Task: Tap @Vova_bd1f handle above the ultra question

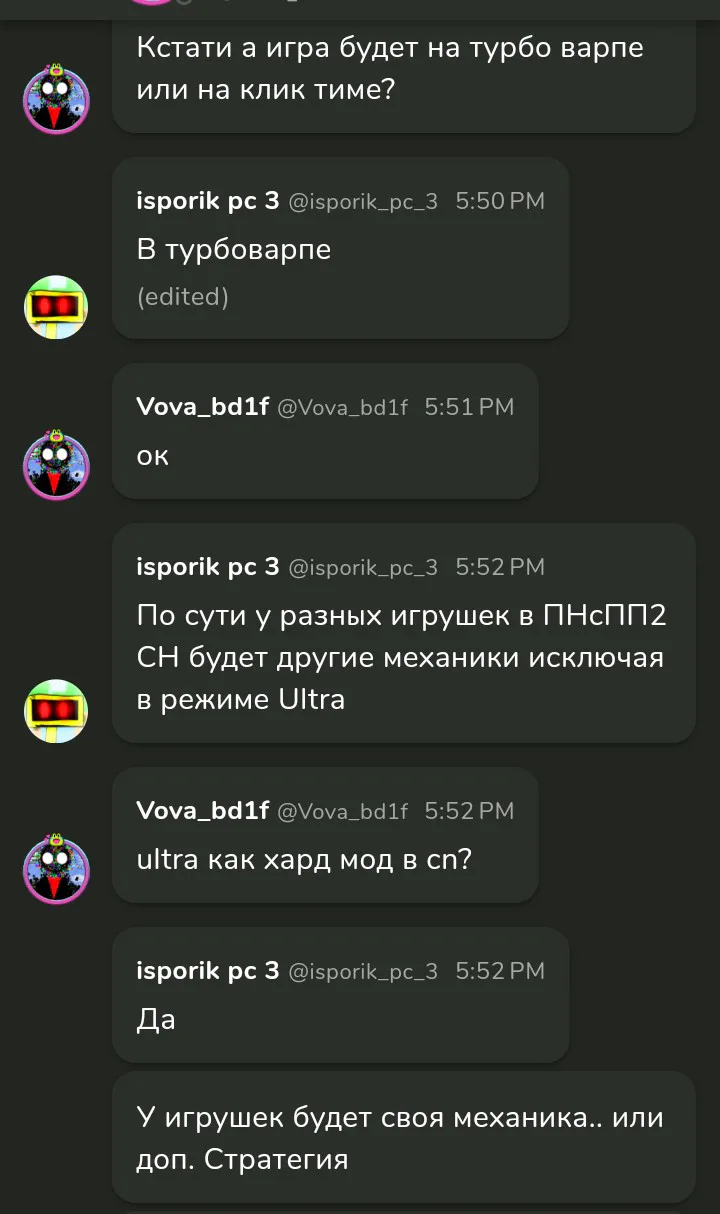Action: click(342, 812)
